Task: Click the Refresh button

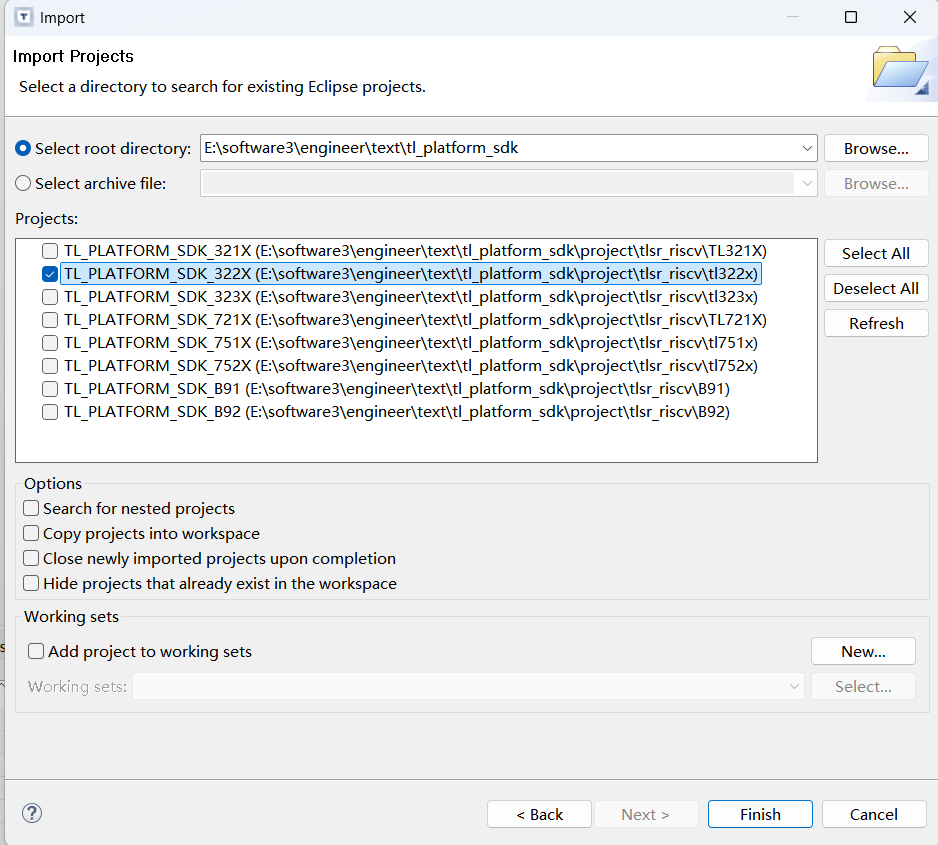Action: pyautogui.click(x=876, y=323)
